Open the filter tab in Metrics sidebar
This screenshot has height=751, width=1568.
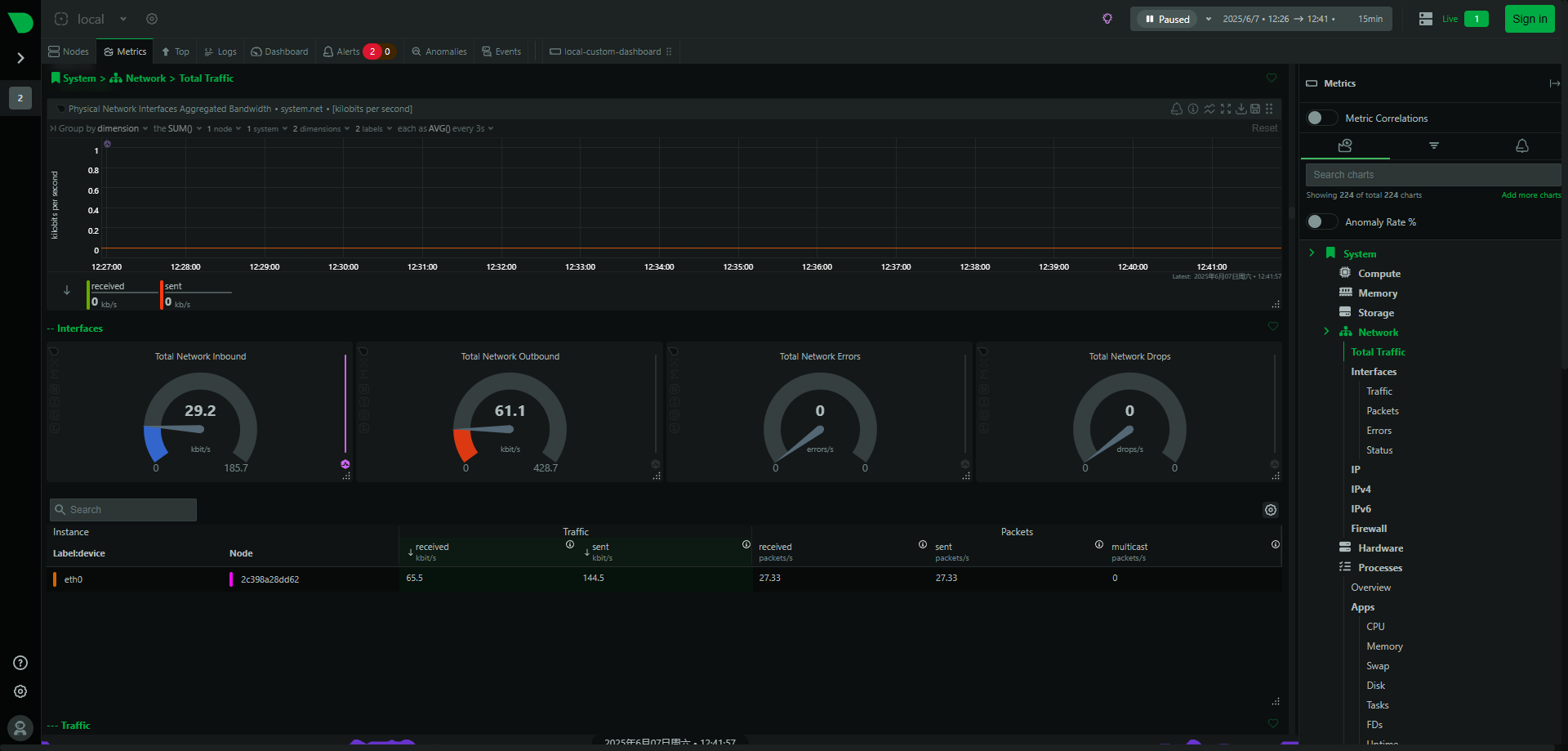coord(1433,145)
